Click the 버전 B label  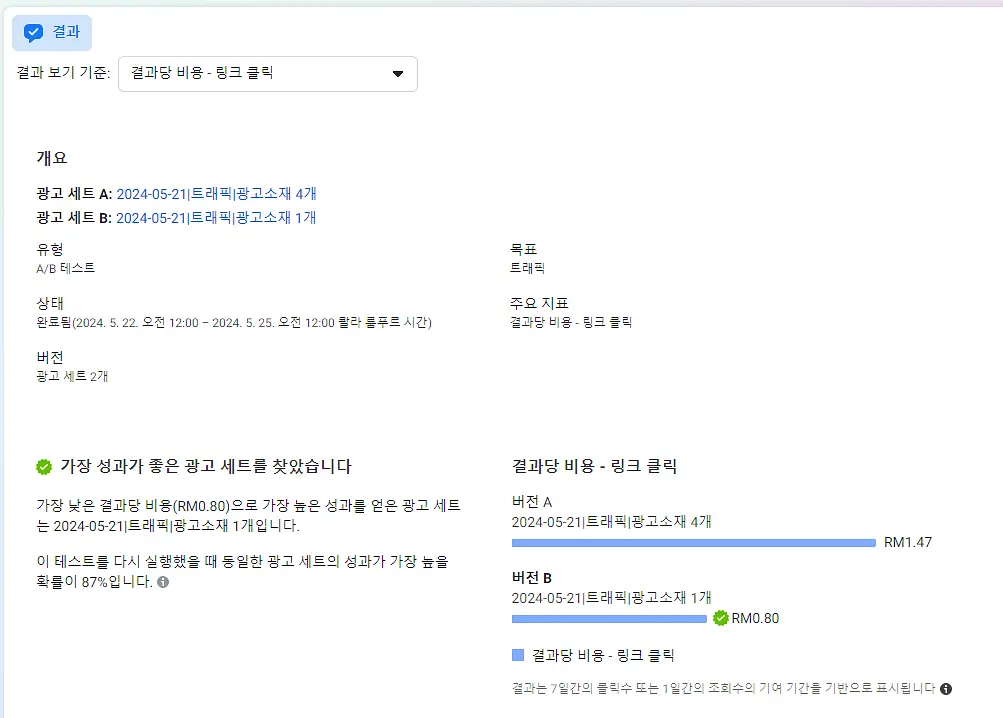point(532,577)
